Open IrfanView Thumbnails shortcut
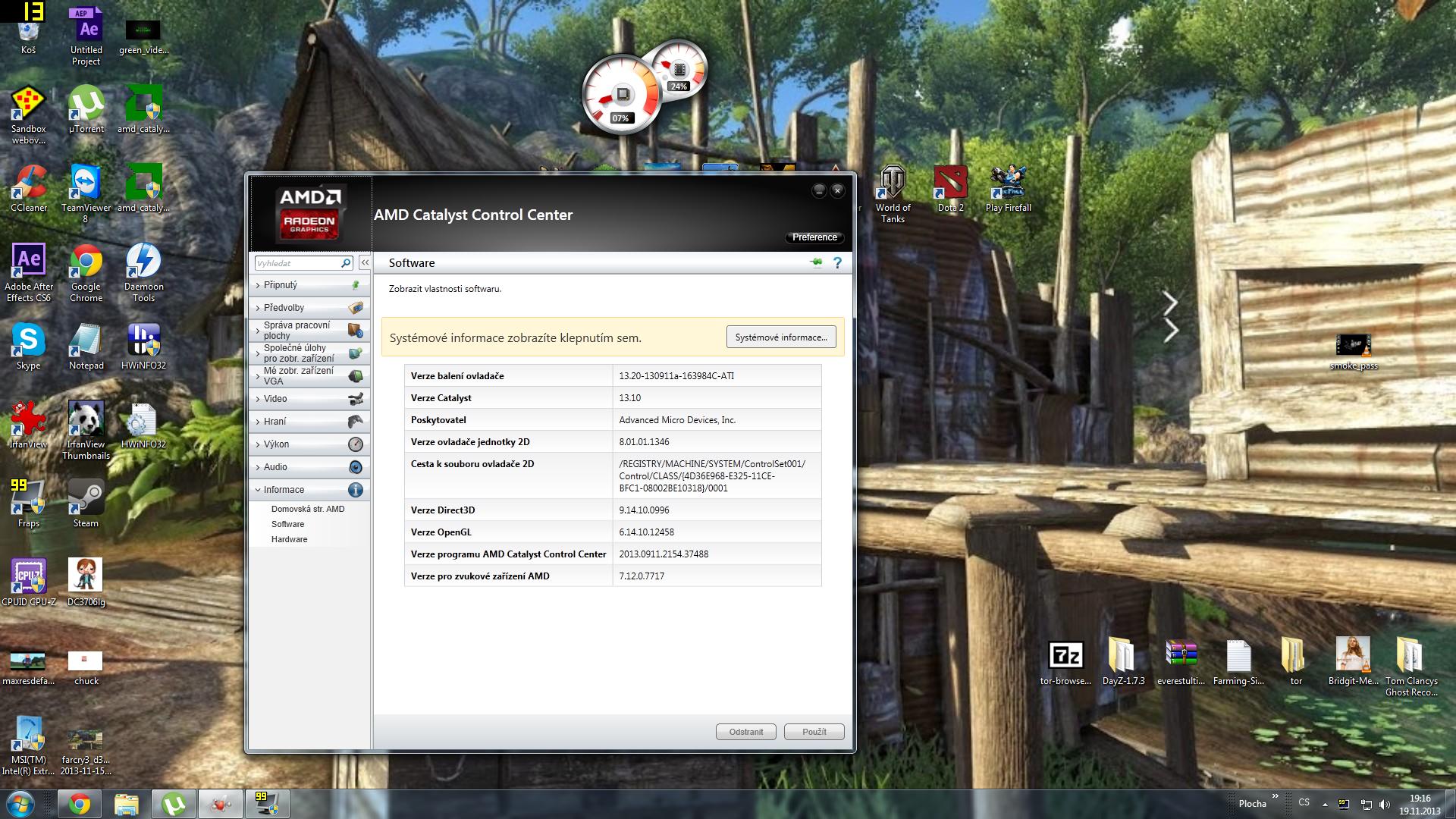Screen dimensions: 1456x819 [86, 430]
